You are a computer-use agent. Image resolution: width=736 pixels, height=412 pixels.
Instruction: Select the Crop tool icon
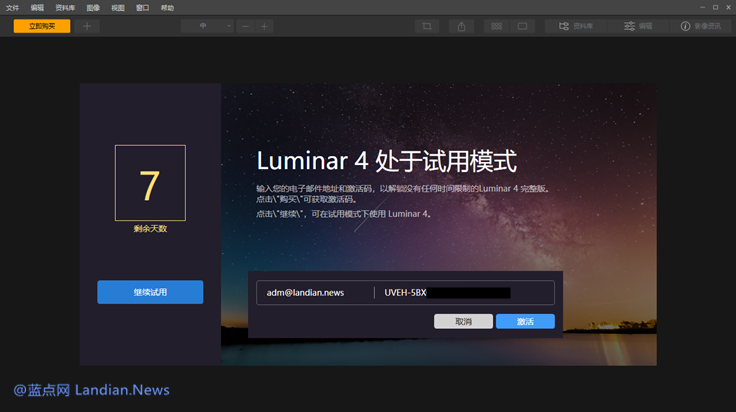tap(426, 26)
